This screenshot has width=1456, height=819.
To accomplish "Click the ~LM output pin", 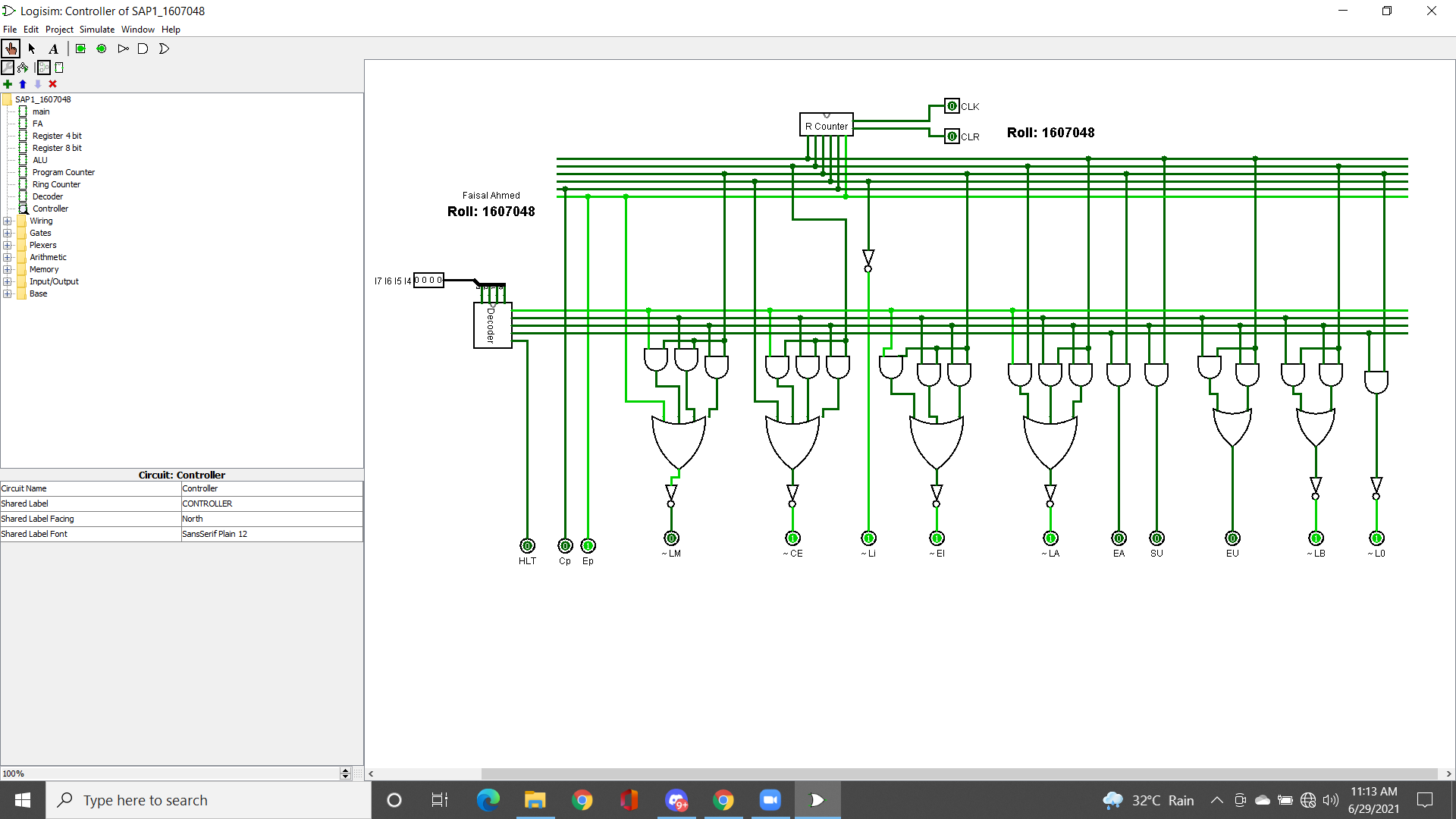I will 671,538.
